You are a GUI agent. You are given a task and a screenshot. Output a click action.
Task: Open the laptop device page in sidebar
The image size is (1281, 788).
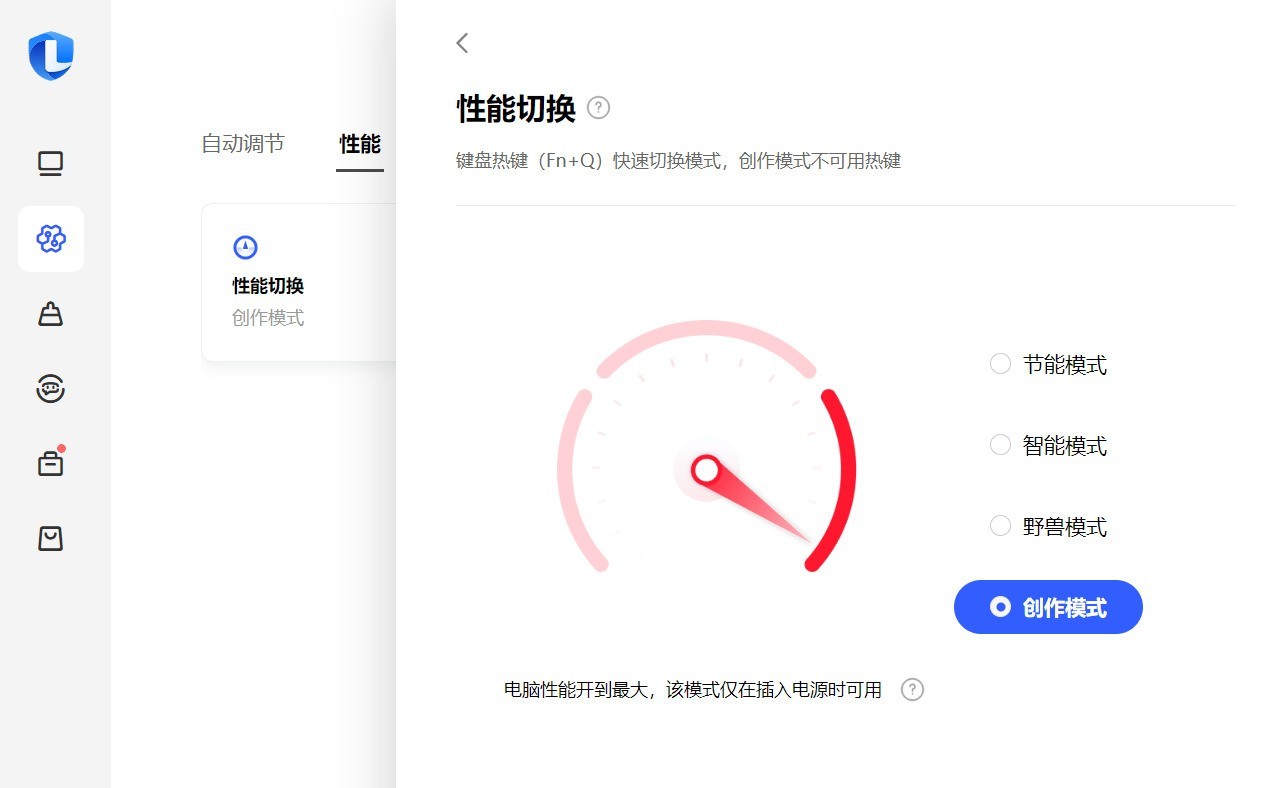click(x=50, y=163)
